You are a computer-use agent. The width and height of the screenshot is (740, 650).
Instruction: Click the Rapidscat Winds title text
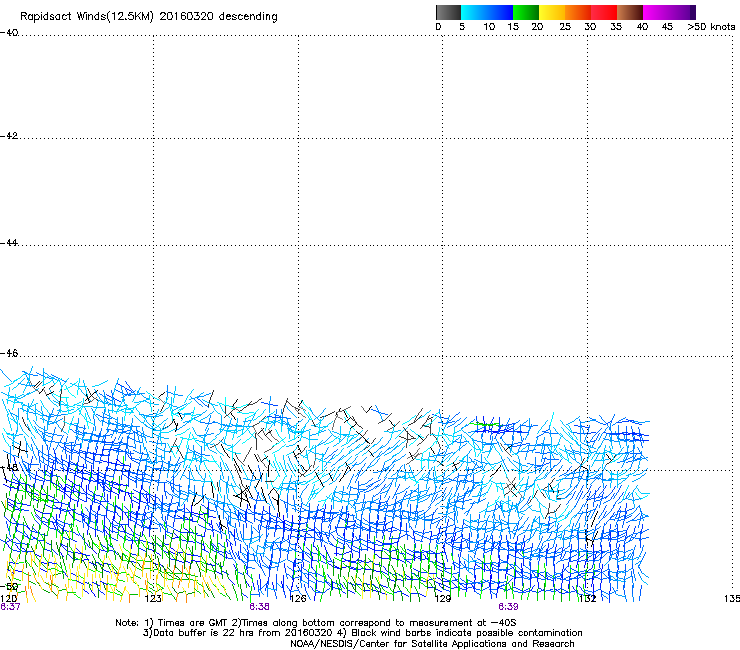coord(149,17)
